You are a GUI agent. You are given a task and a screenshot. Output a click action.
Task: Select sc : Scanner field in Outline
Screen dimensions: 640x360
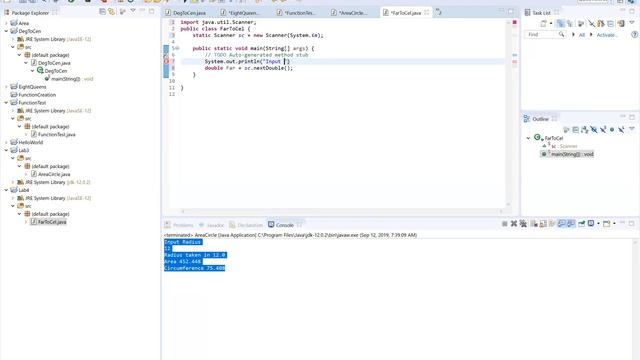click(x=564, y=146)
